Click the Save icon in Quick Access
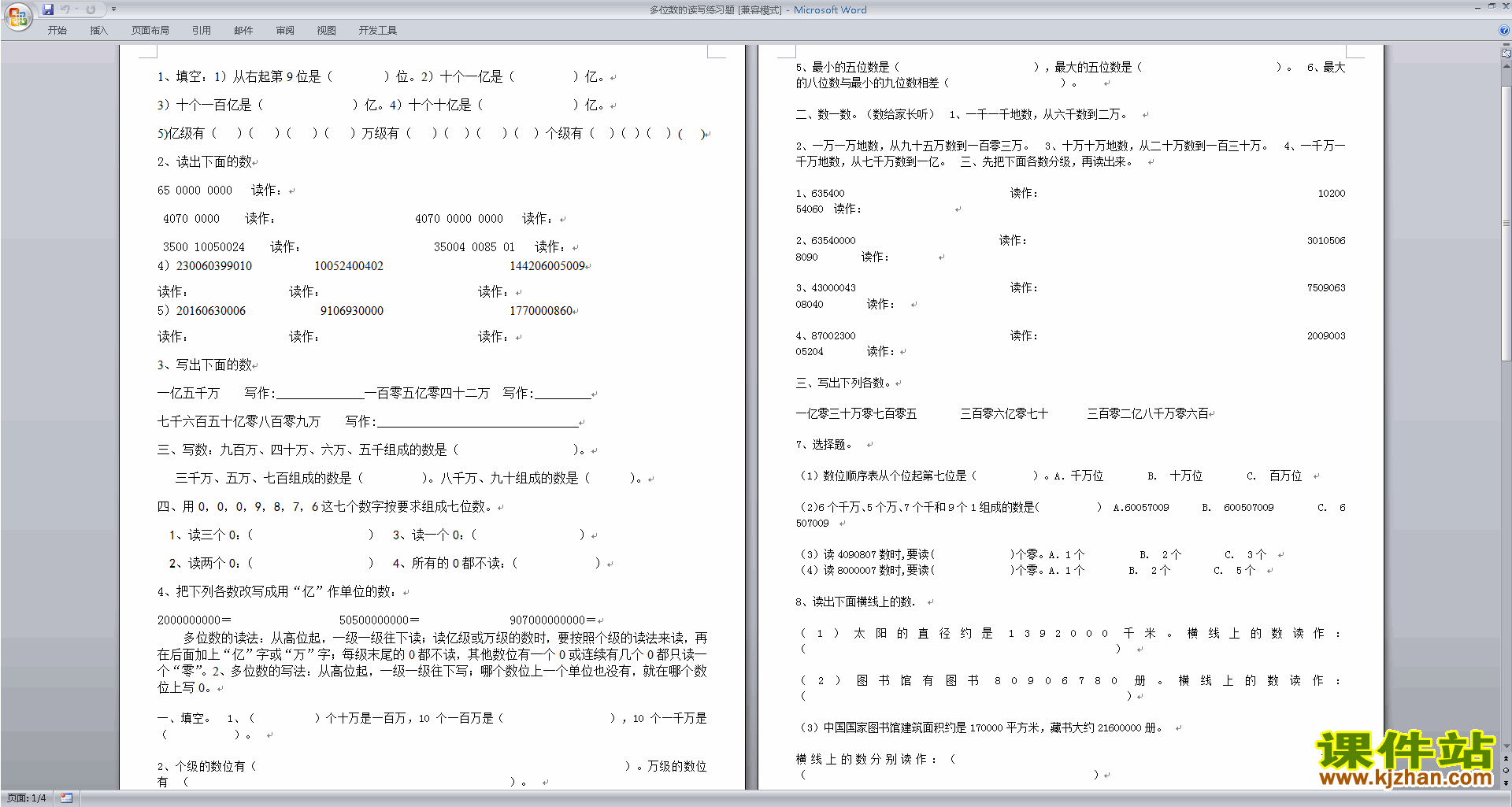This screenshot has width=1512, height=807. tap(48, 9)
